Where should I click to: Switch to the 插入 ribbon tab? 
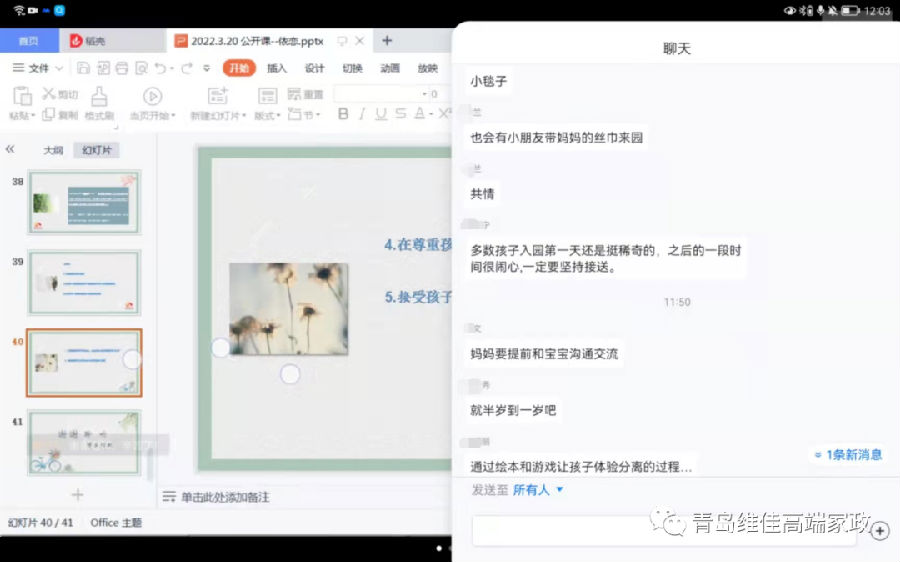tap(277, 68)
